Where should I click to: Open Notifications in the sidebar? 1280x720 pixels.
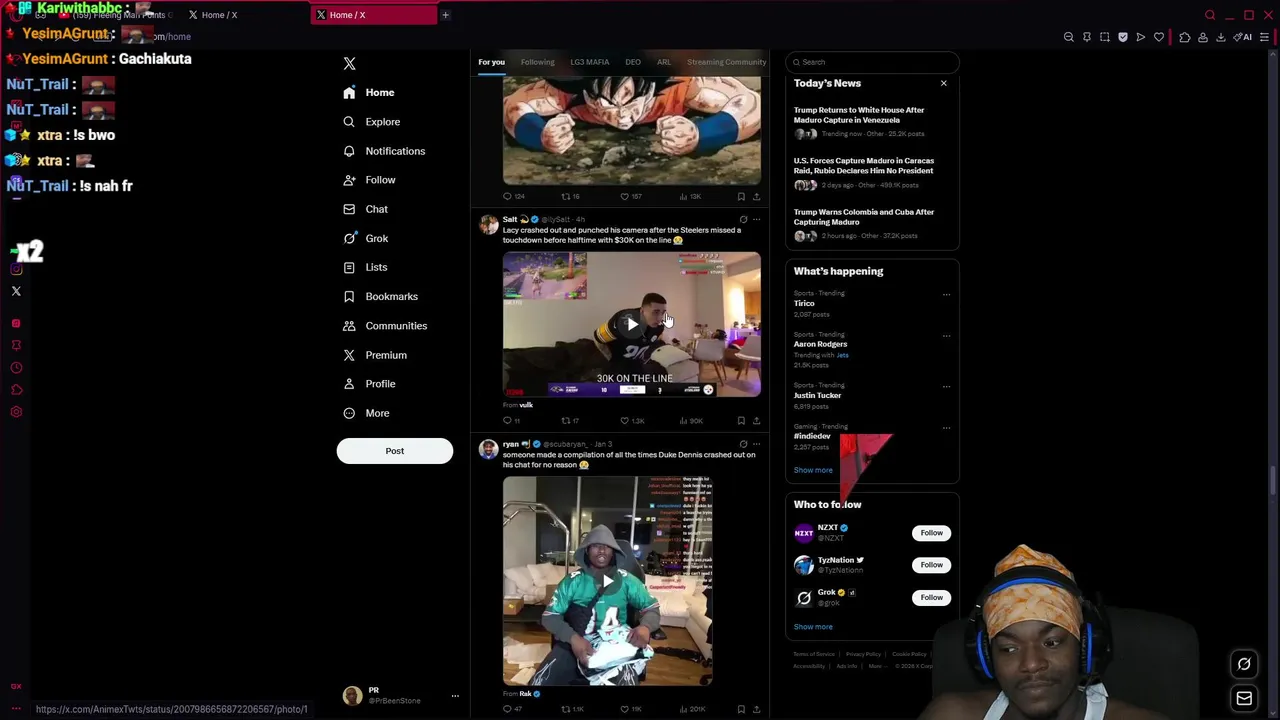pyautogui.click(x=384, y=151)
